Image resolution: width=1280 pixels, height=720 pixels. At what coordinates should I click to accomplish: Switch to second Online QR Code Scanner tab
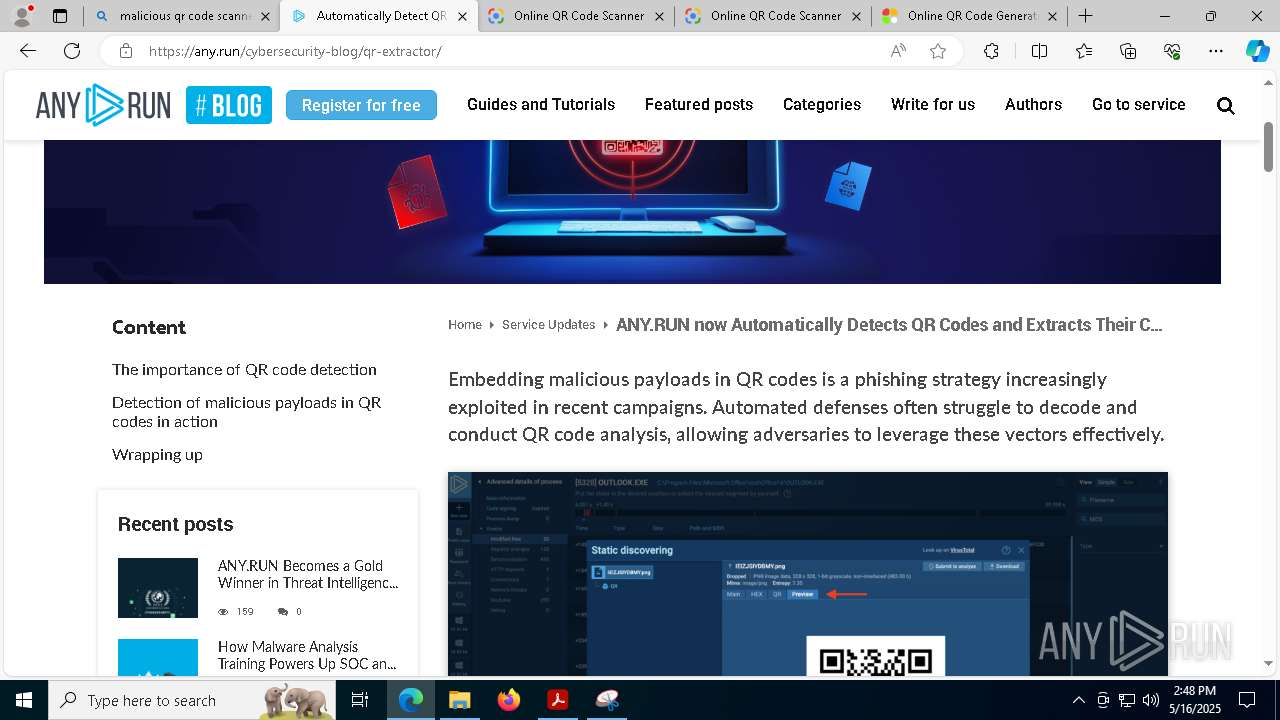tap(773, 16)
